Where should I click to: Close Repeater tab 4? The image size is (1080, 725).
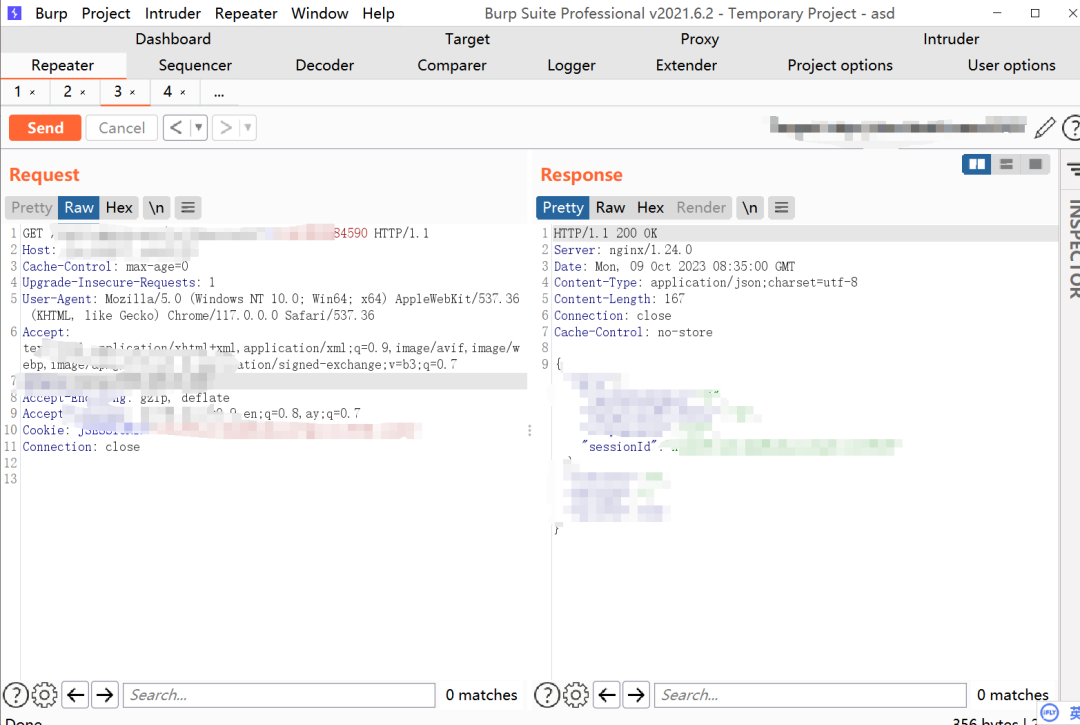(183, 92)
